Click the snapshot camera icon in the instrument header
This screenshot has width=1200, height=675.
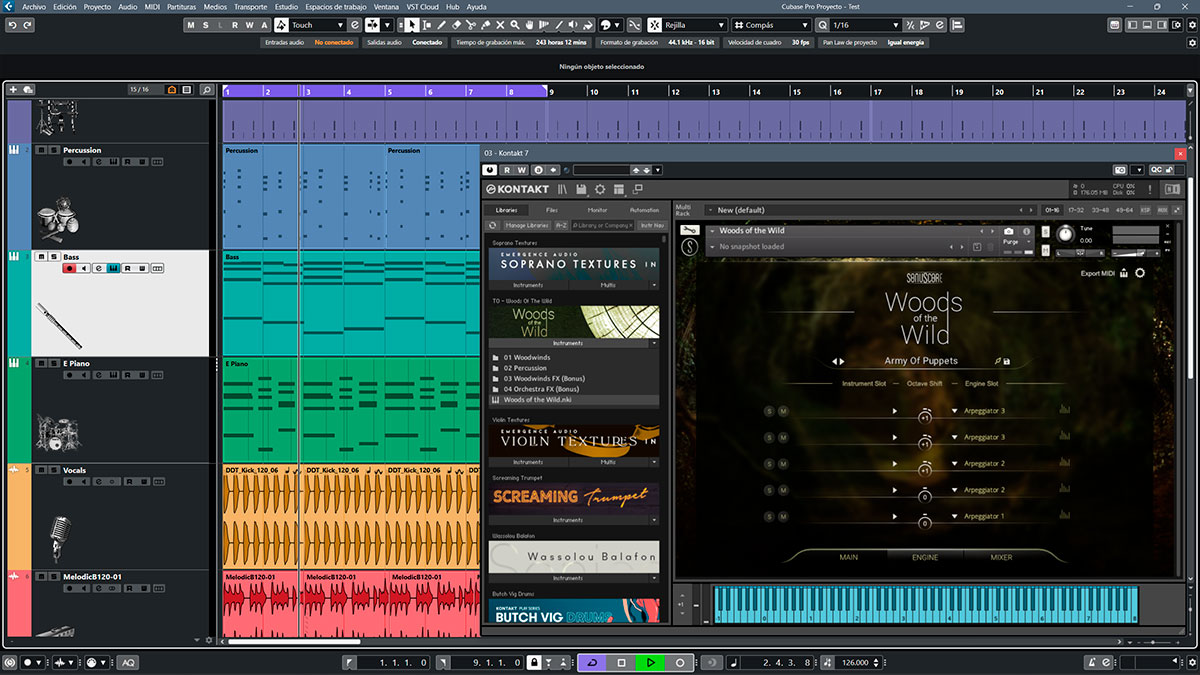[1008, 231]
